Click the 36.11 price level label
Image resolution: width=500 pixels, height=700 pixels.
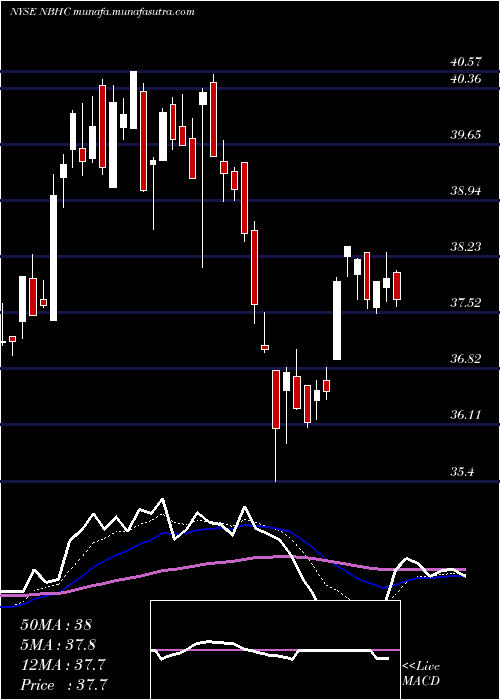click(467, 415)
